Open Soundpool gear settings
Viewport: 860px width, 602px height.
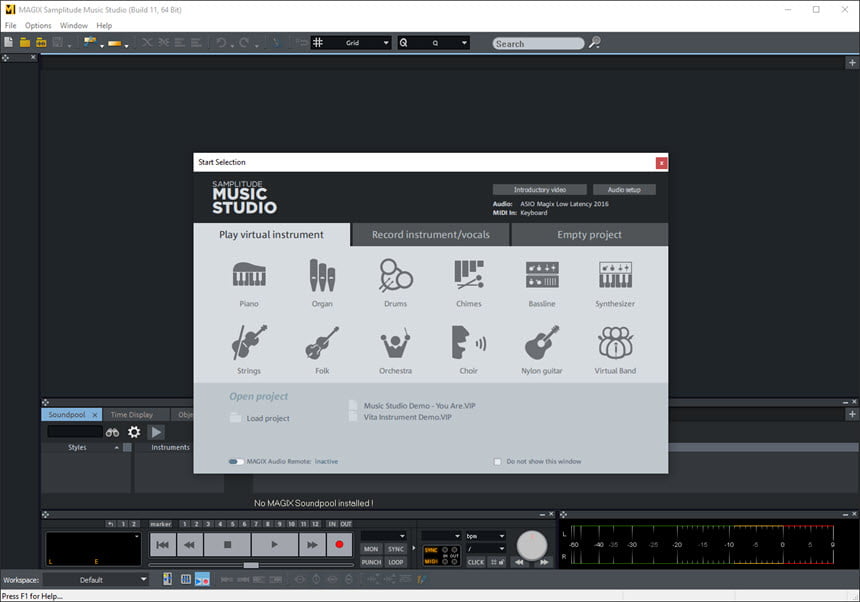(x=134, y=432)
